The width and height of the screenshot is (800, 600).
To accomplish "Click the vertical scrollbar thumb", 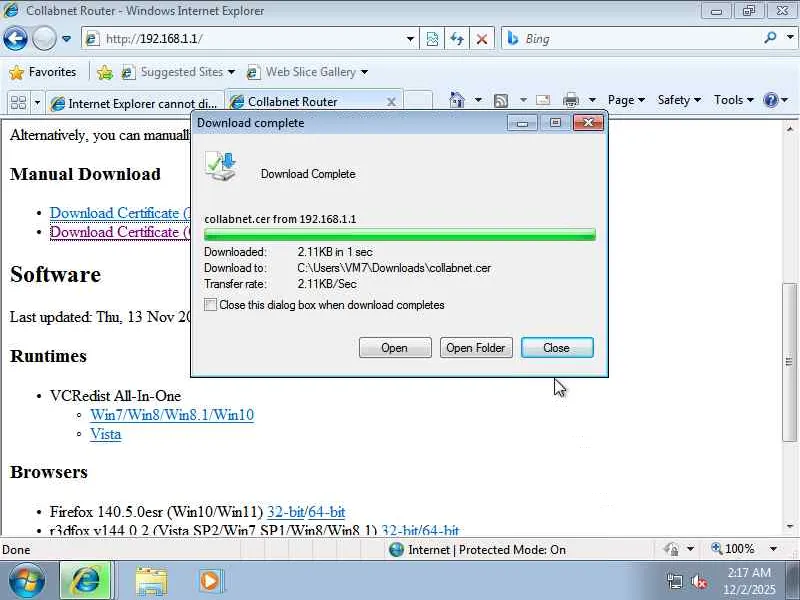I will pos(789,362).
